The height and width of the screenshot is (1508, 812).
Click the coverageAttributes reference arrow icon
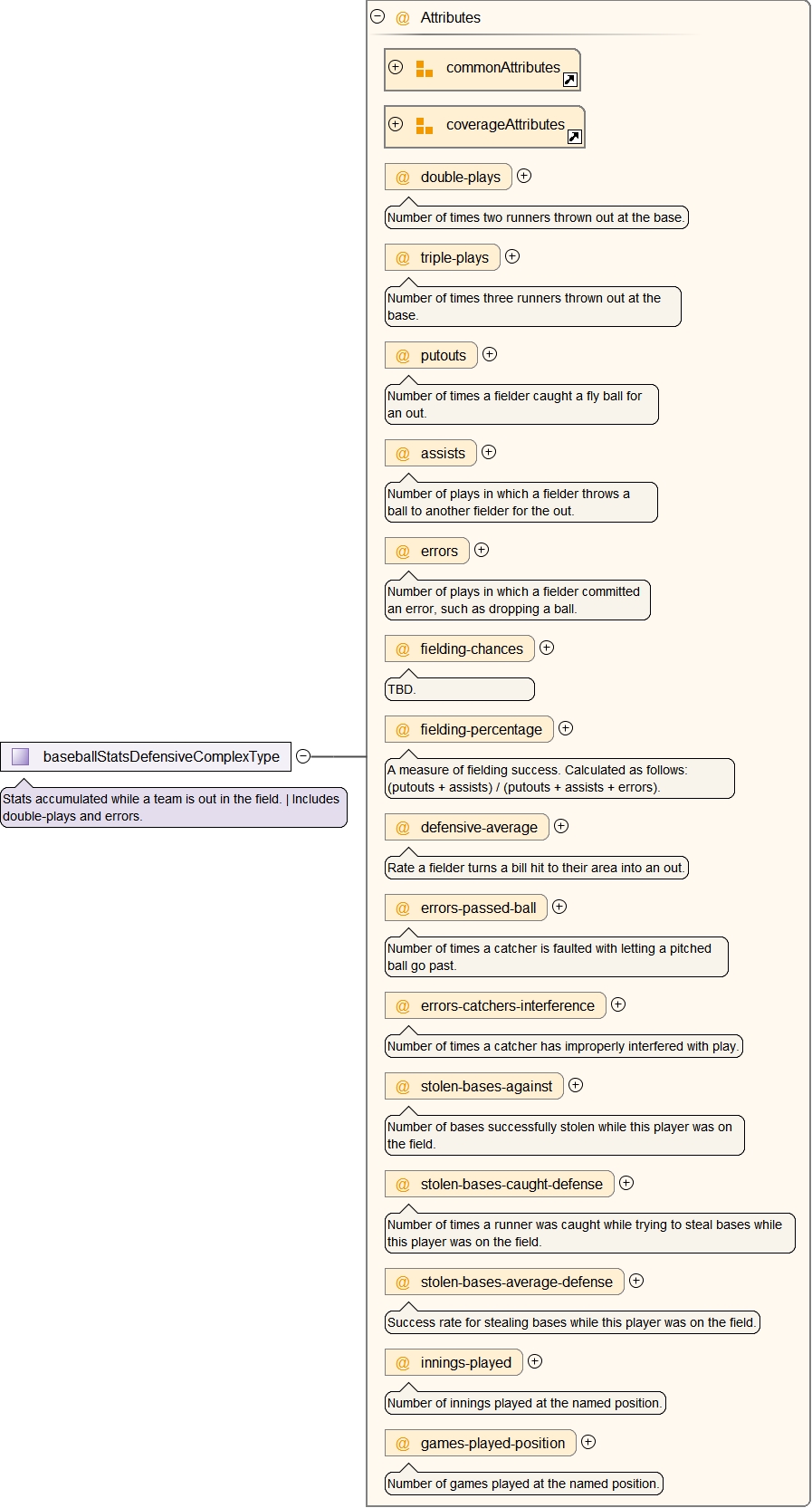pyautogui.click(x=574, y=137)
